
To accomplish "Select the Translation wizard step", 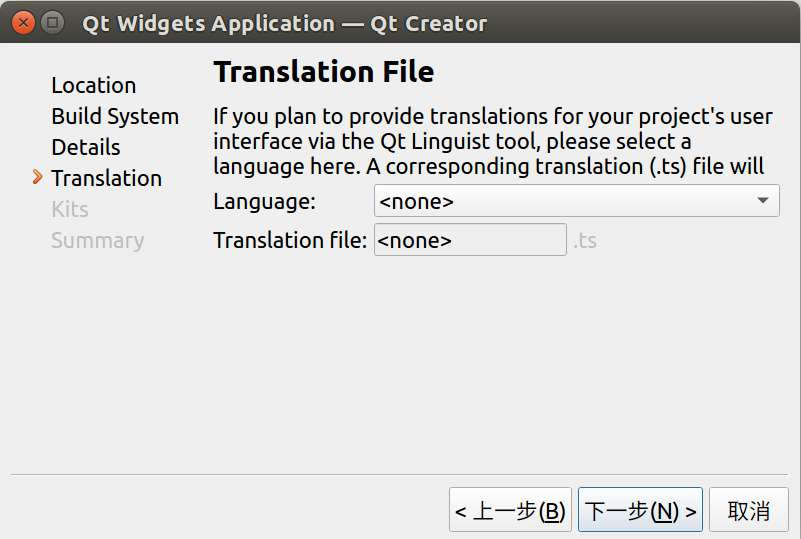I will 106,178.
